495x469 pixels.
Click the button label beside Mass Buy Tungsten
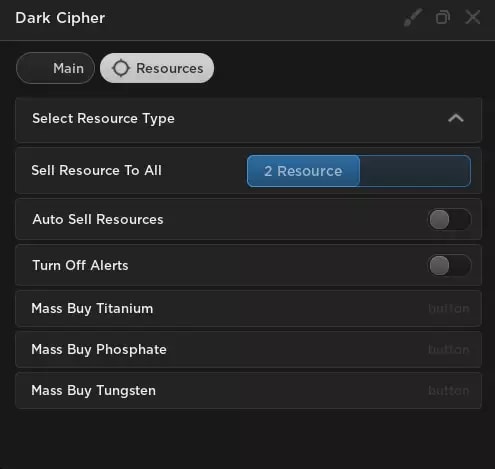(x=449, y=391)
